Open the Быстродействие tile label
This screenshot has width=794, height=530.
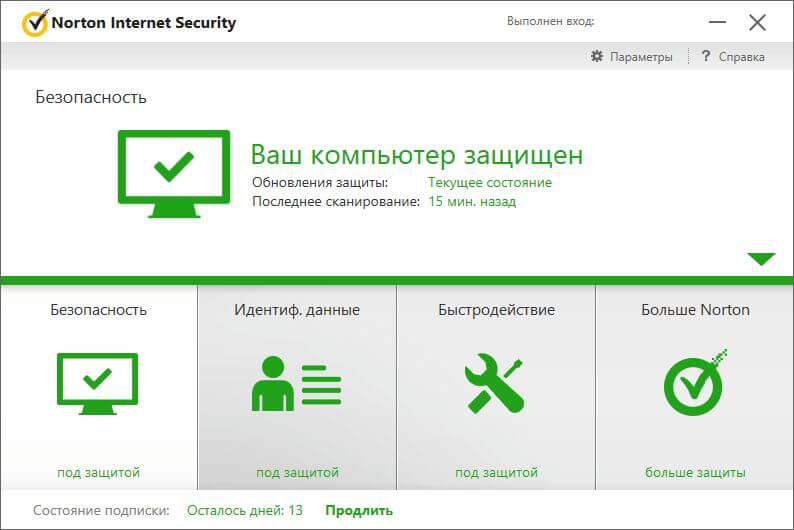point(496,310)
